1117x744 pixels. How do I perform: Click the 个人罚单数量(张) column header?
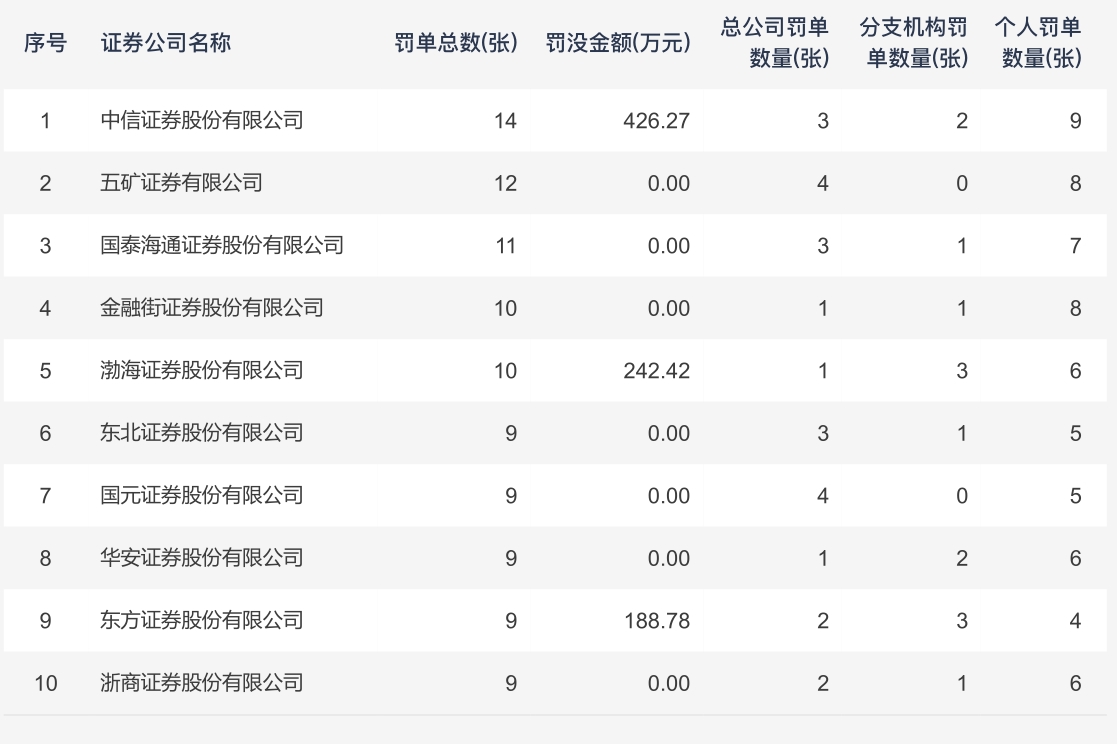click(1038, 43)
